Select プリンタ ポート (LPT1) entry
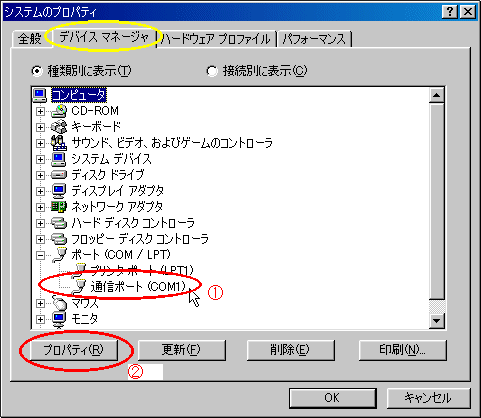This screenshot has height=418, width=481. (141, 270)
